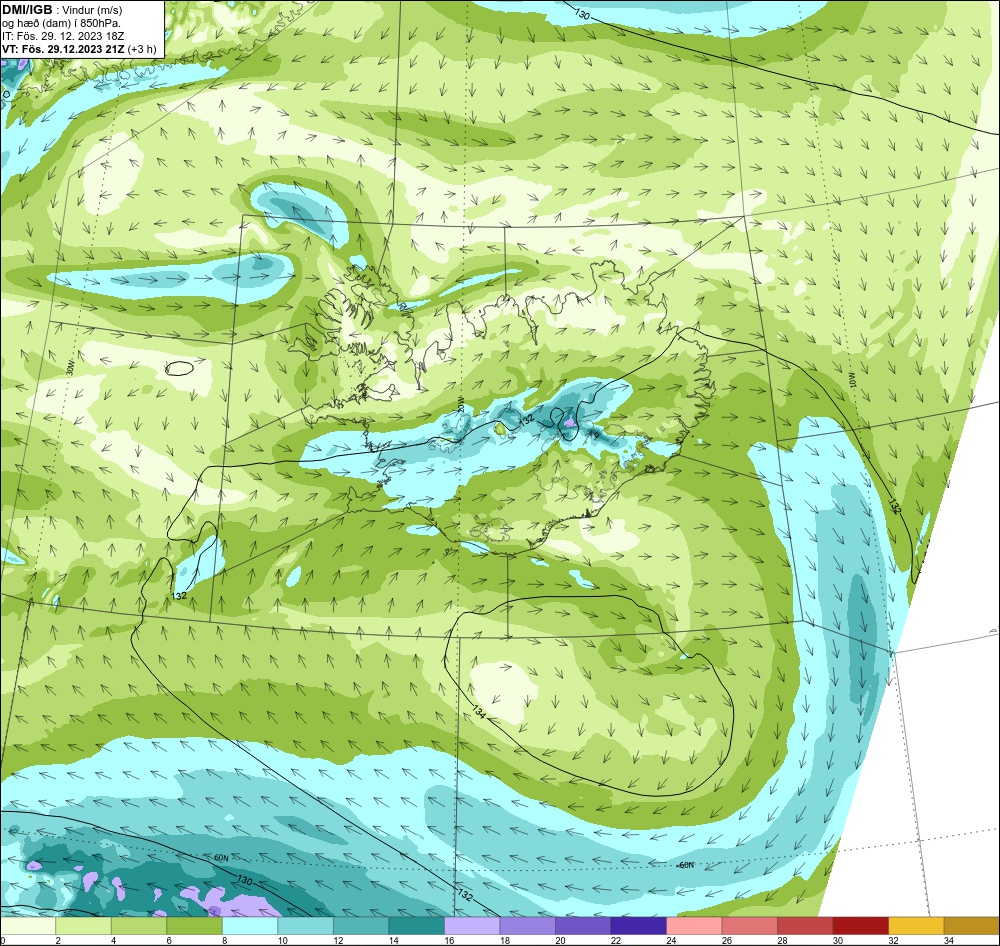This screenshot has height=946, width=1000.
Task: Pick the medium green 4–6 m/s legend swatch
Action: [139, 926]
